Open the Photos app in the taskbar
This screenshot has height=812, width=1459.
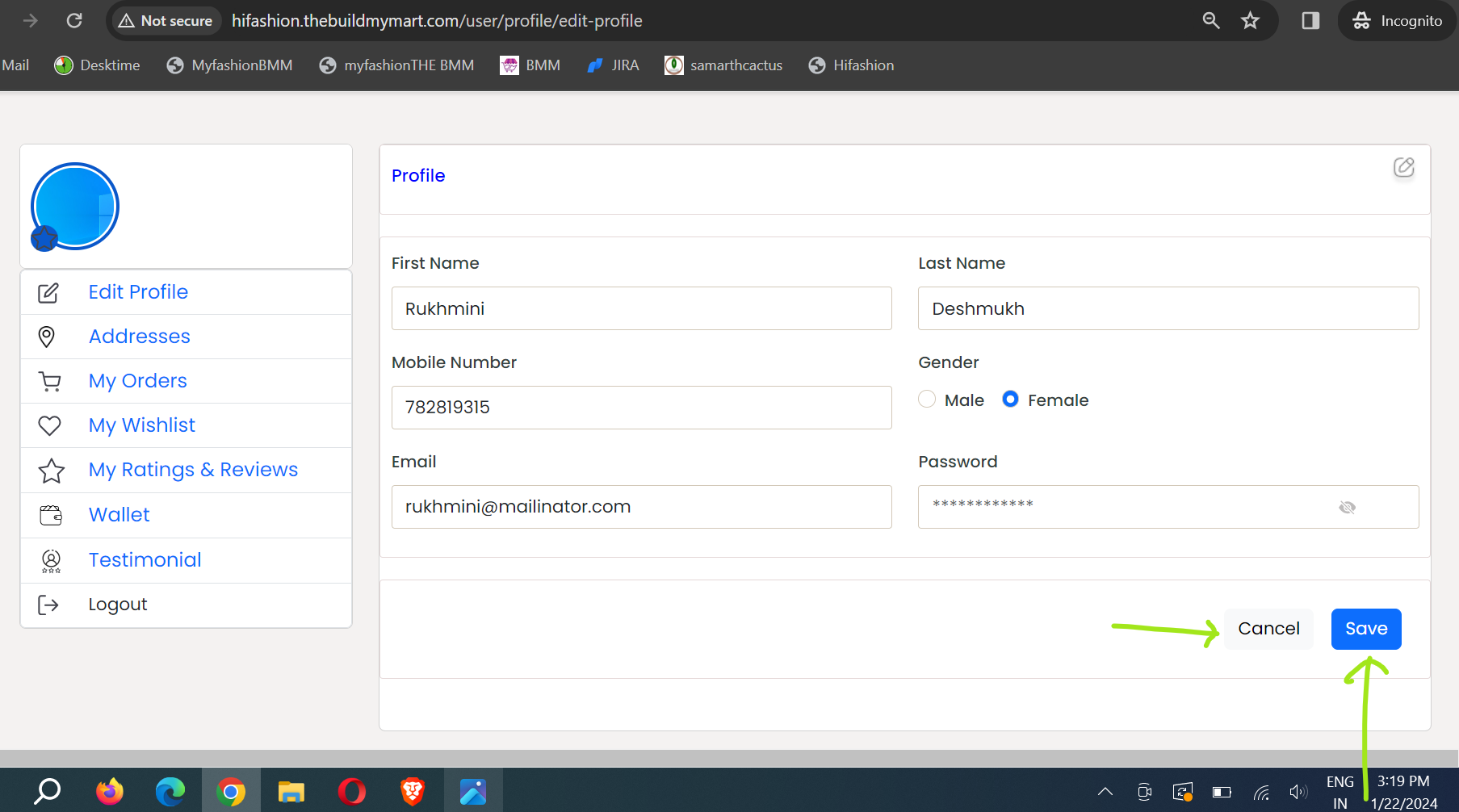(473, 791)
